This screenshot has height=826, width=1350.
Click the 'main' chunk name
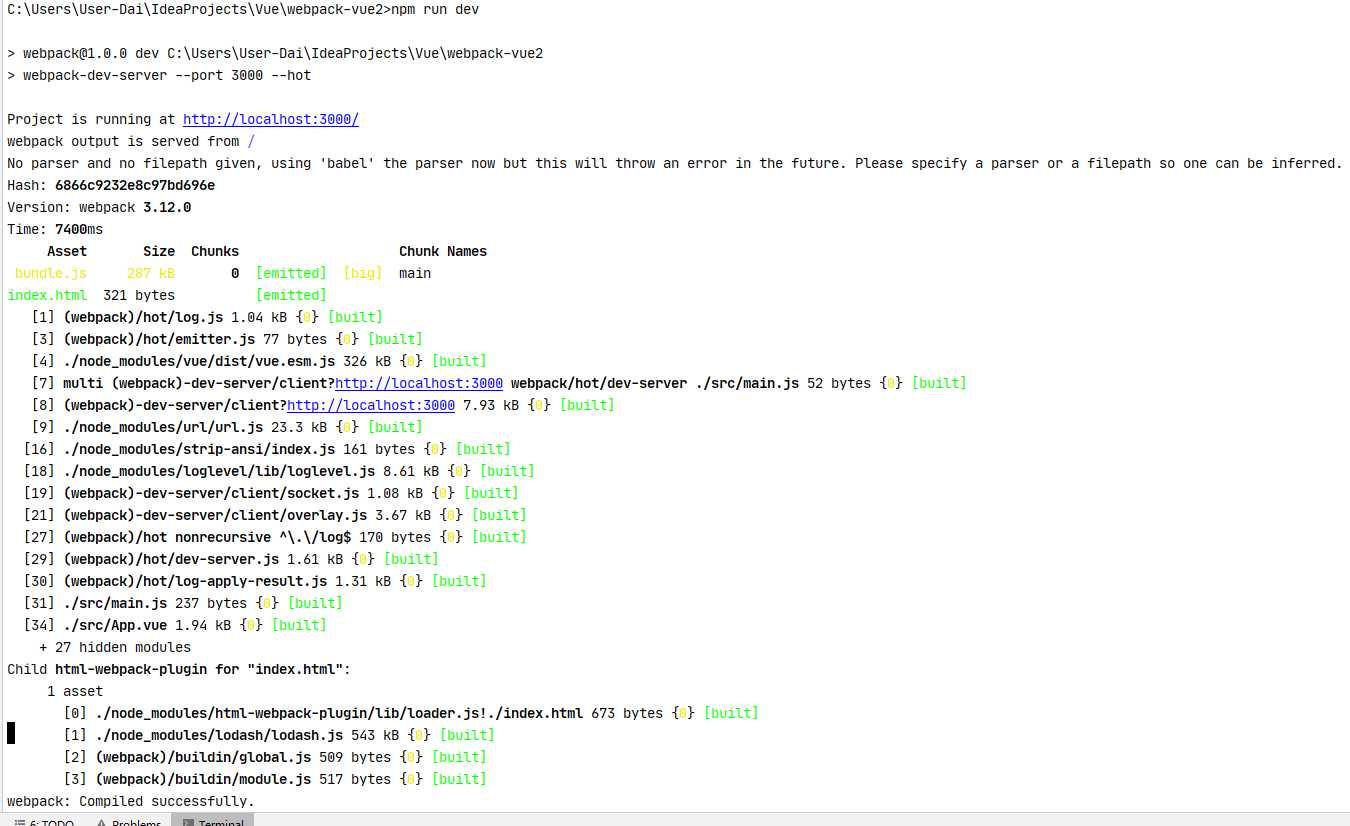[x=415, y=273]
